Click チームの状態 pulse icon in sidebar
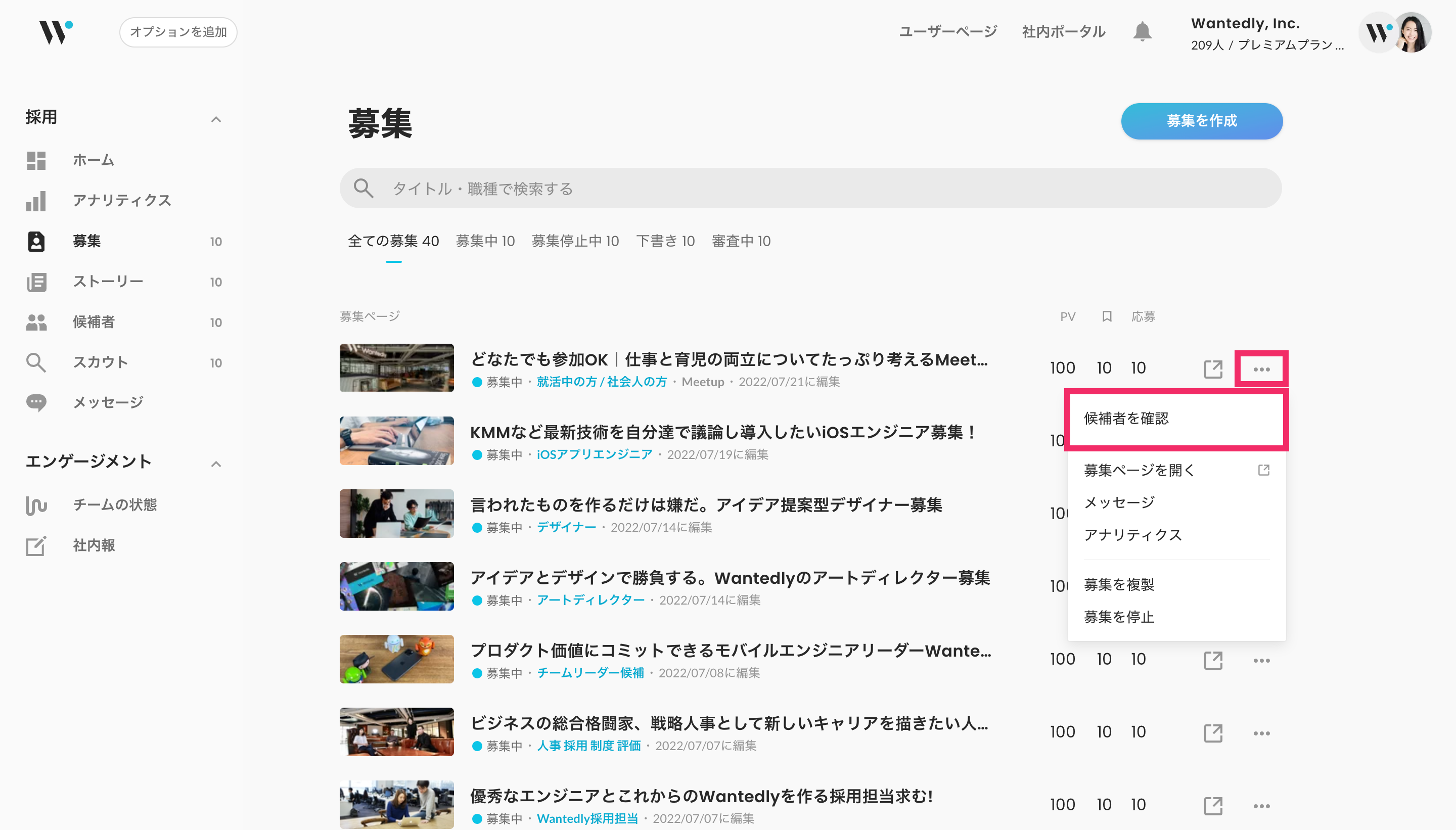Image resolution: width=1456 pixels, height=830 pixels. click(x=36, y=505)
